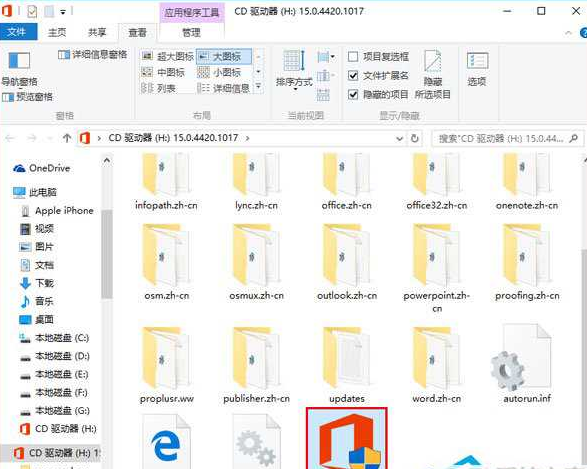Click the navigation pane scrollbar thumb
587x469 pixels.
[x=107, y=254]
